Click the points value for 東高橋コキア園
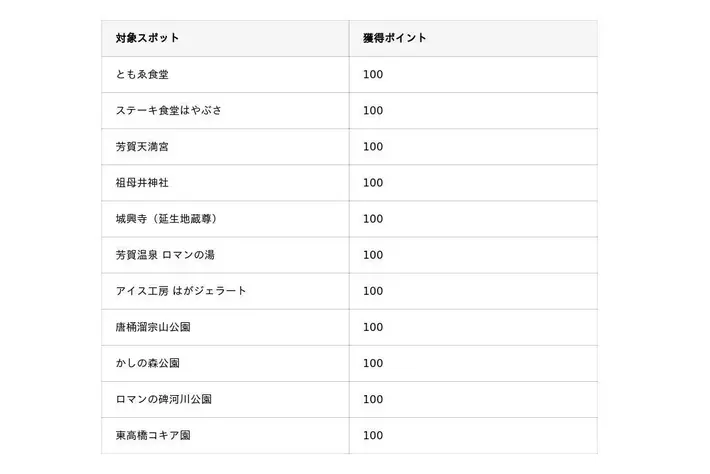 373,436
